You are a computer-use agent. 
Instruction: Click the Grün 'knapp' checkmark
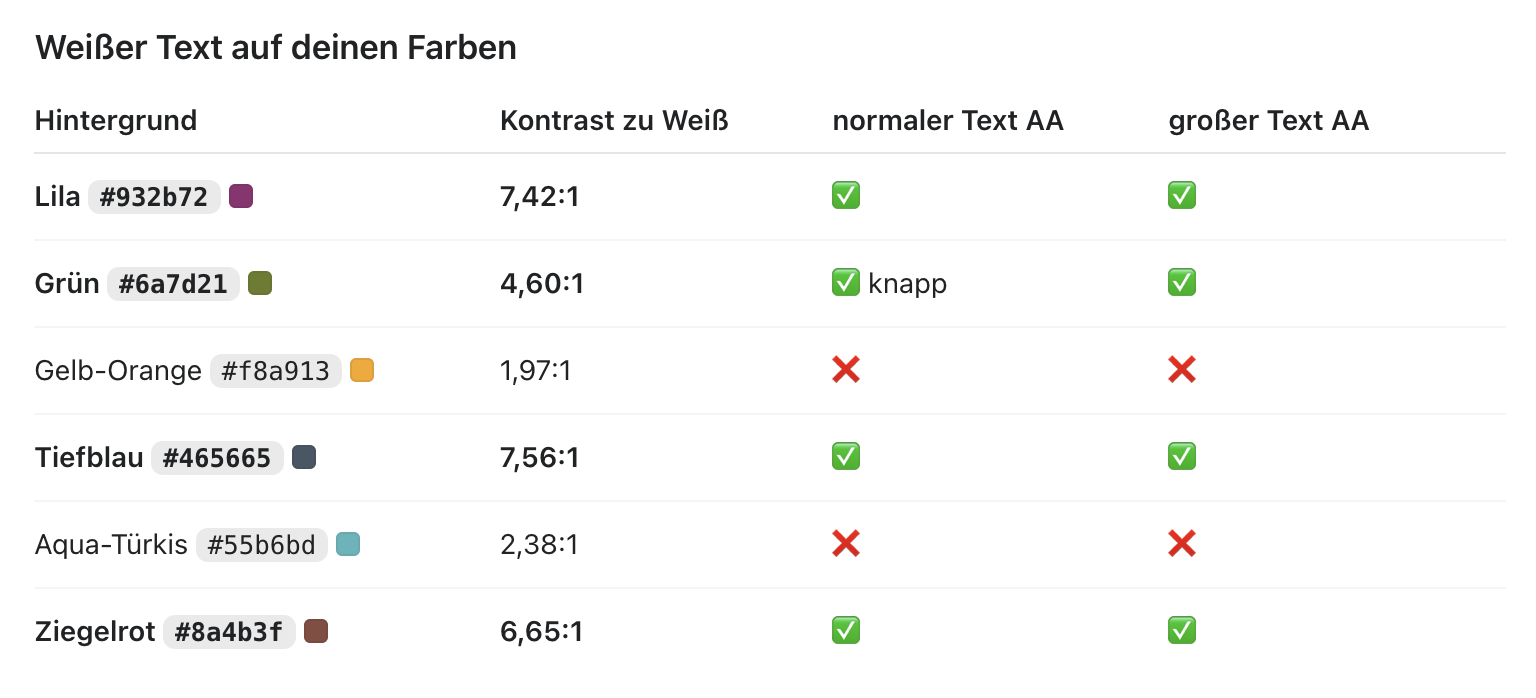[x=846, y=284]
